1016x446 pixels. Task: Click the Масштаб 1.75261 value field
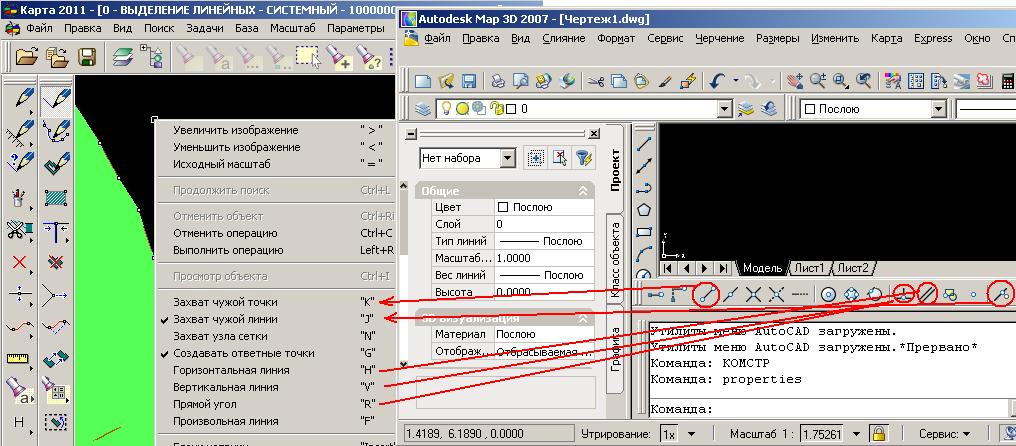[x=824, y=434]
